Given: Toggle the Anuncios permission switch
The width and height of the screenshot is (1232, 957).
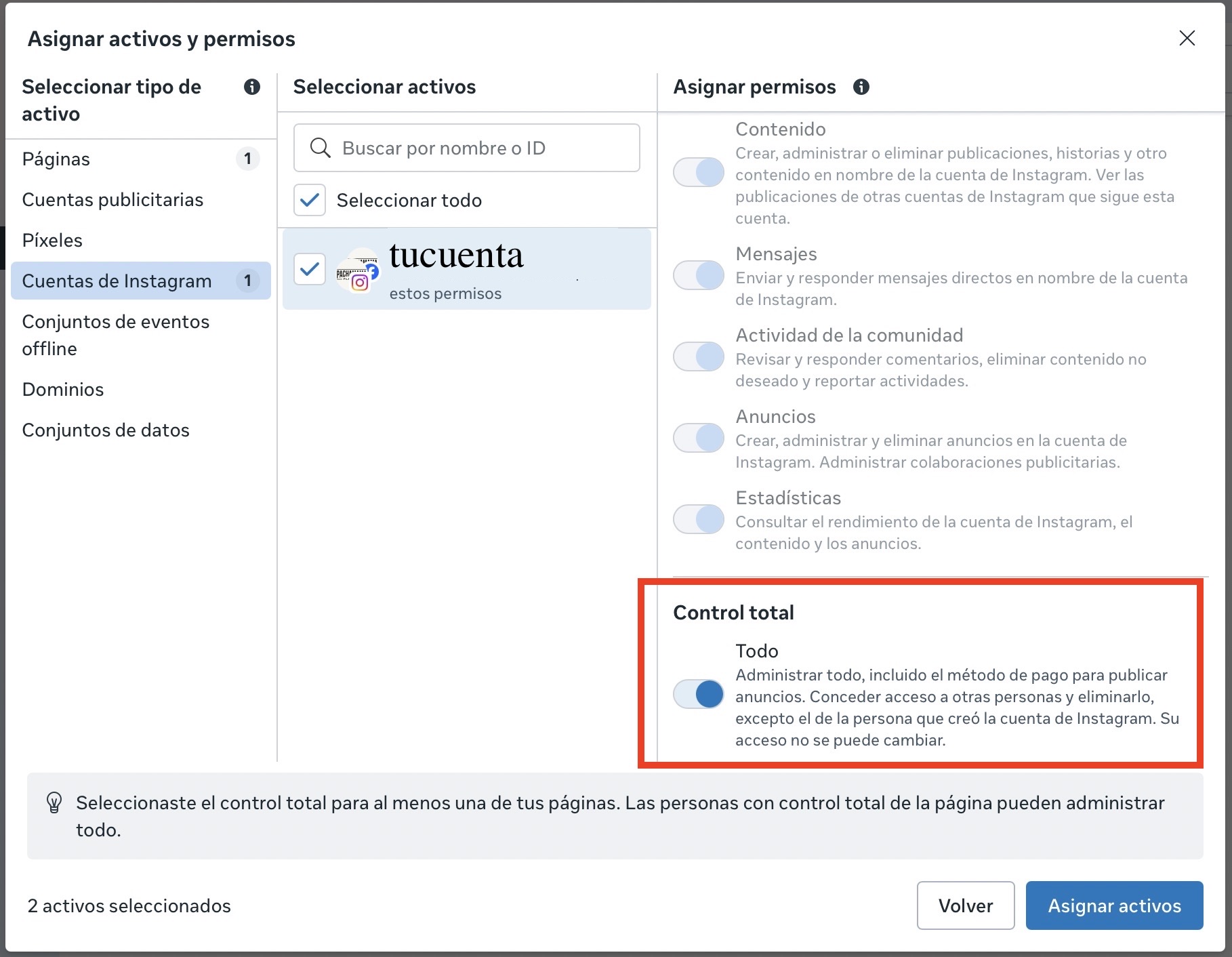Looking at the screenshot, I should (699, 438).
